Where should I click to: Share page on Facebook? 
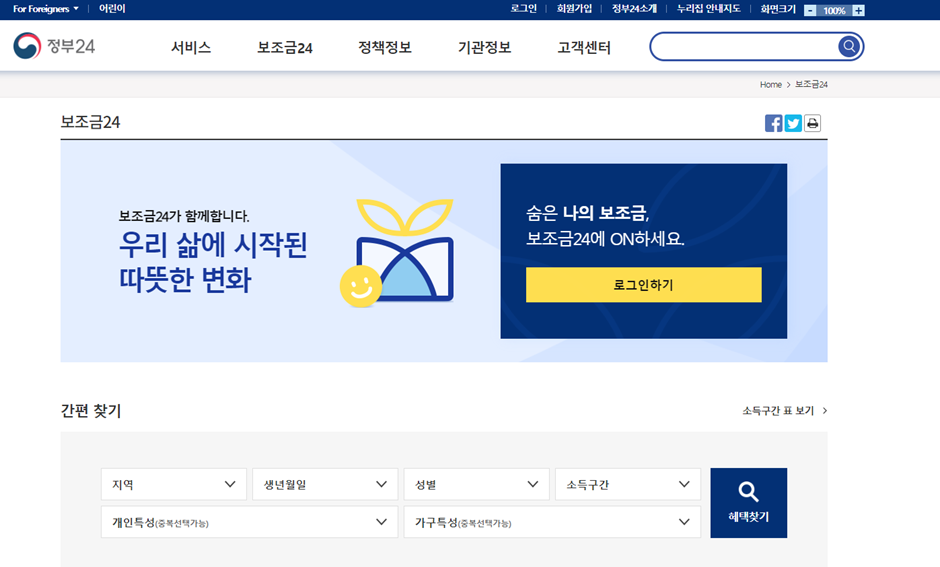[773, 123]
